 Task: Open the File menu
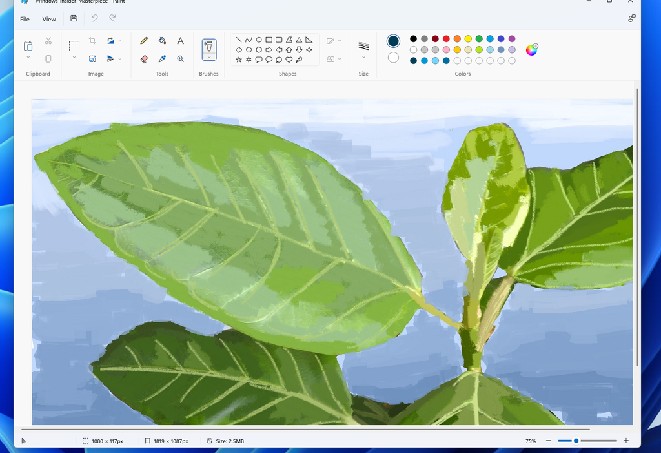(x=25, y=19)
